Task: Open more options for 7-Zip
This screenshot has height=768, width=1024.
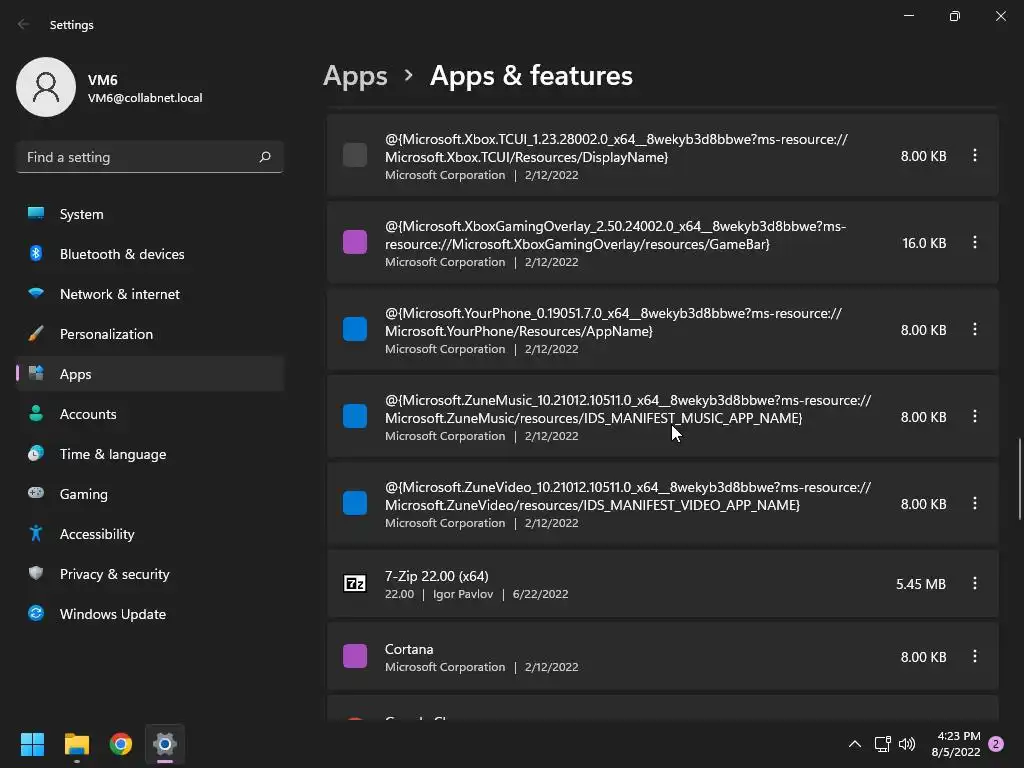Action: [975, 584]
